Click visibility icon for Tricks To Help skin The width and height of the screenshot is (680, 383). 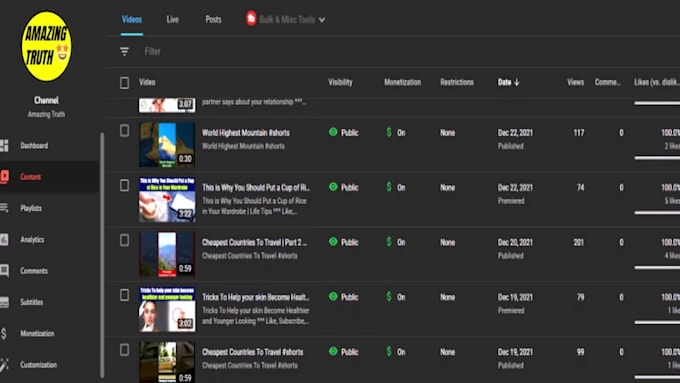click(x=333, y=296)
